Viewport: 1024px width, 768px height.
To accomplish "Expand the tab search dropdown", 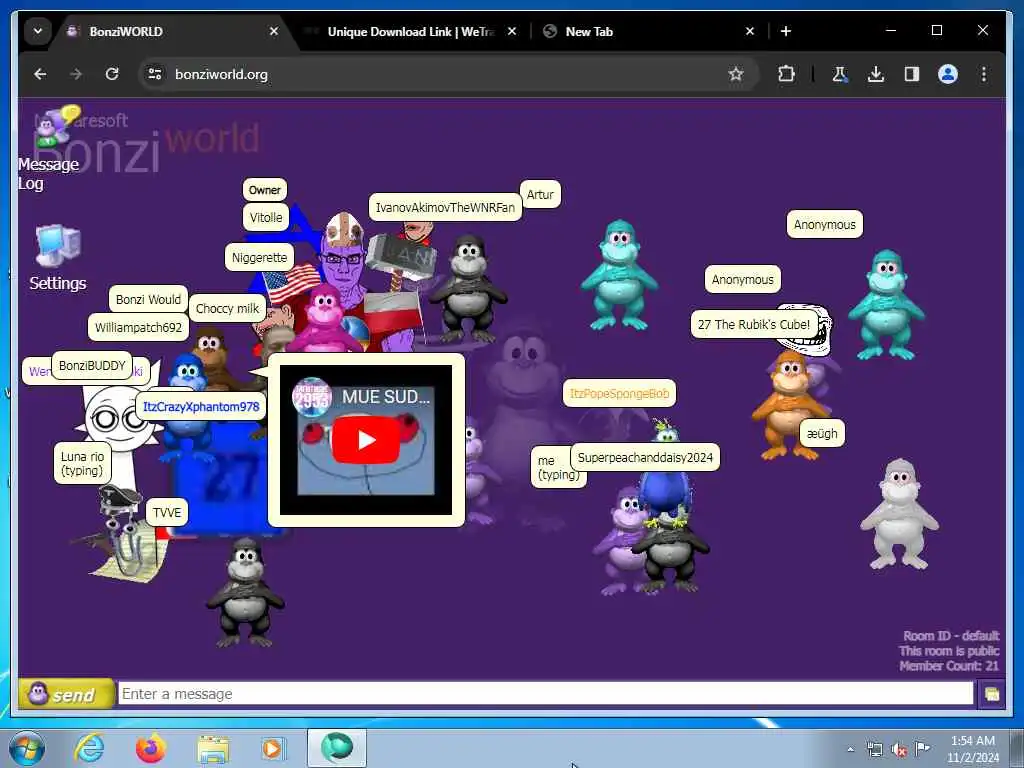I will [38, 31].
